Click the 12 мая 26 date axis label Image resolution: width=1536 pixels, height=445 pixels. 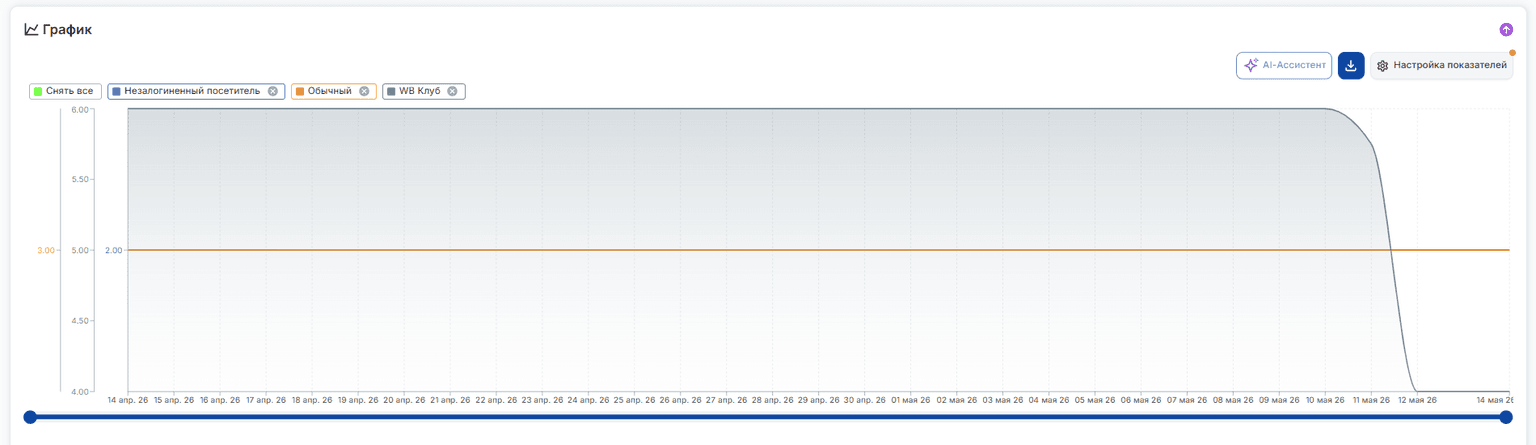pyautogui.click(x=1416, y=400)
